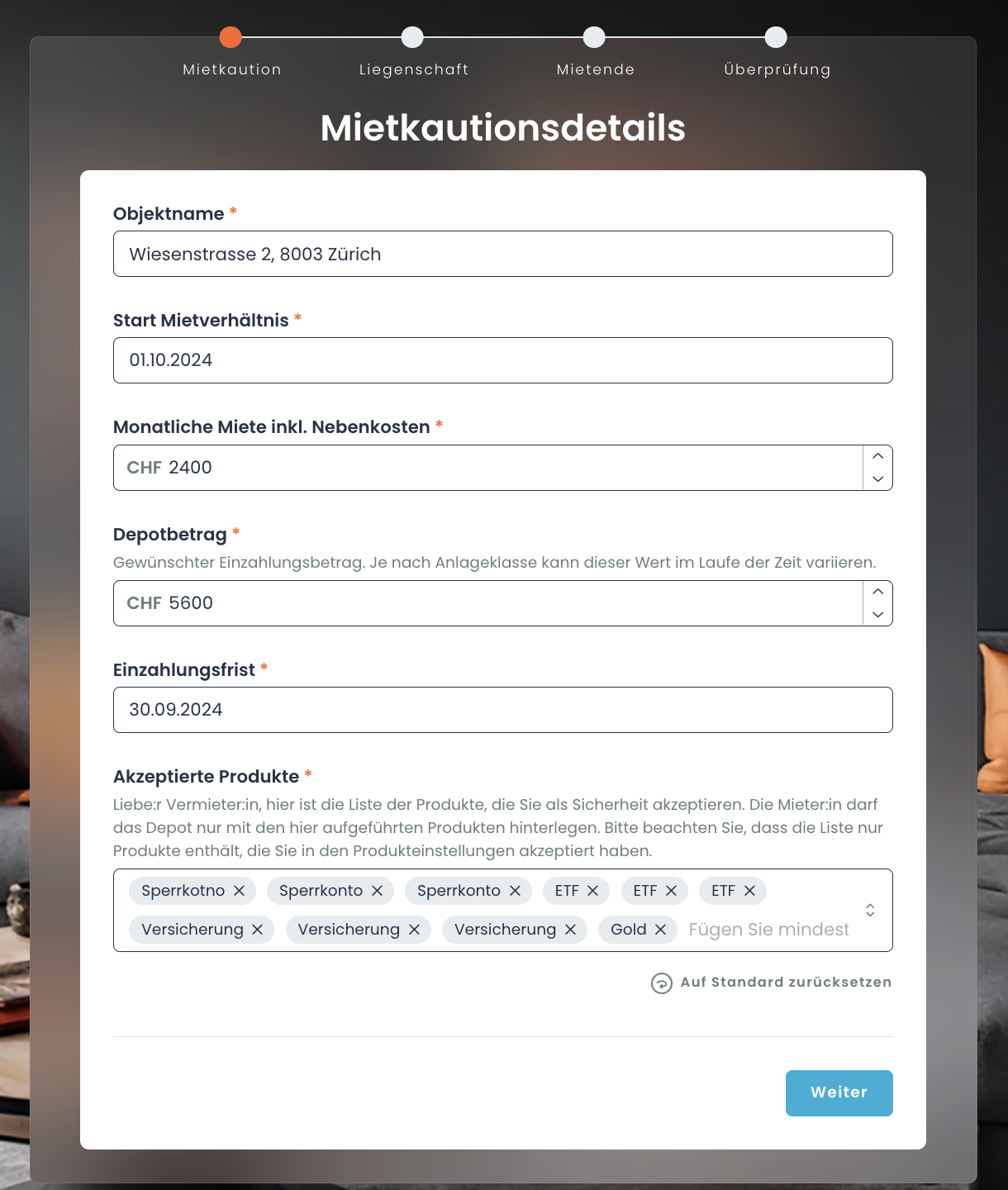Go to the Mietende step

pos(594,37)
